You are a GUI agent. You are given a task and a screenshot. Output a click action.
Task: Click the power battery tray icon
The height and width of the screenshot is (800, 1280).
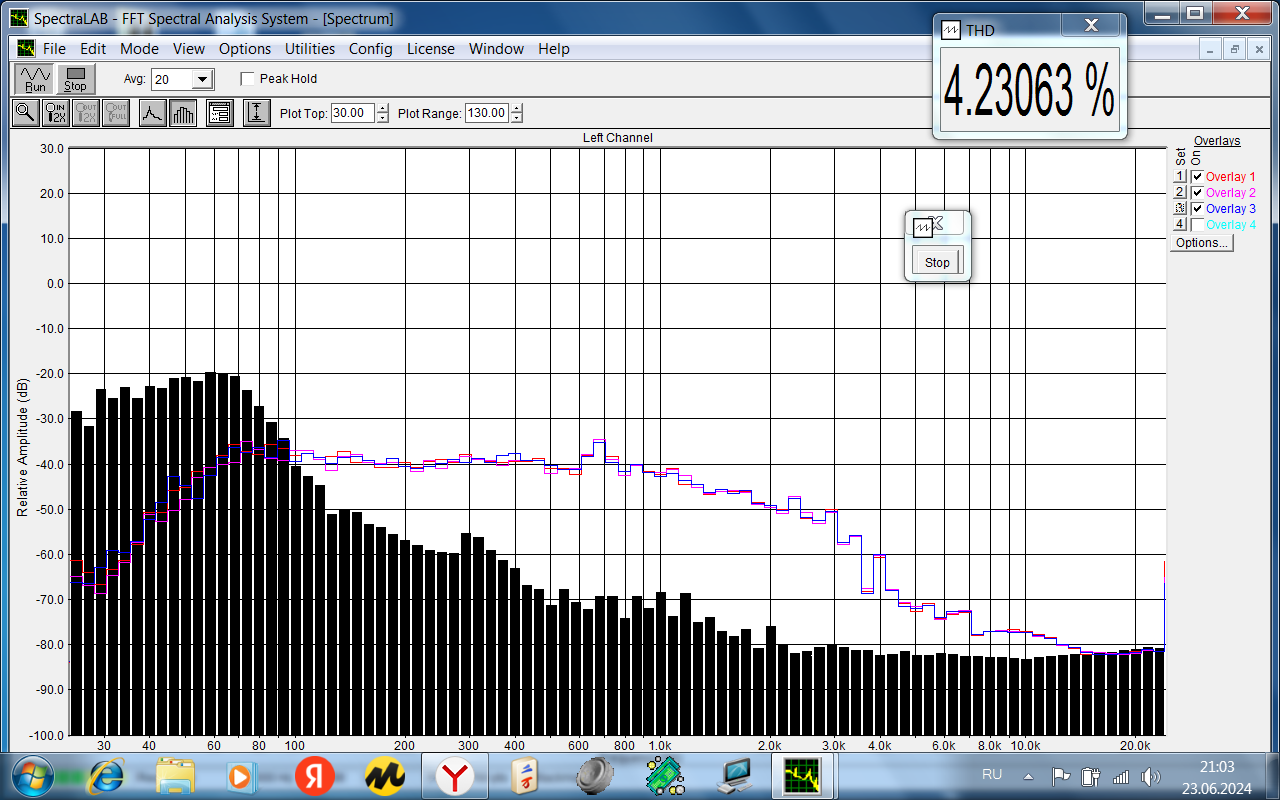tap(1090, 776)
